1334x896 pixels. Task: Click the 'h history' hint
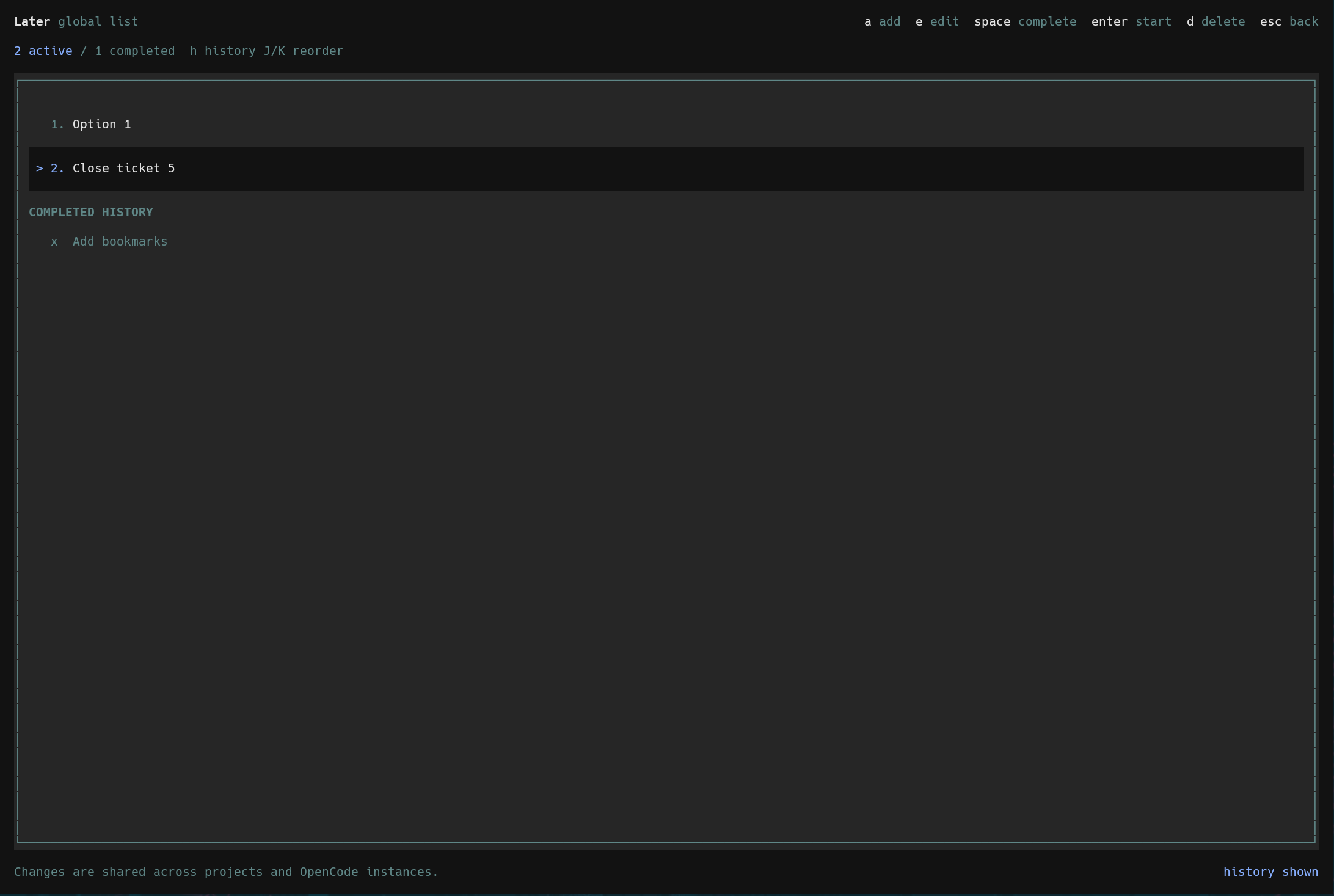click(x=223, y=51)
